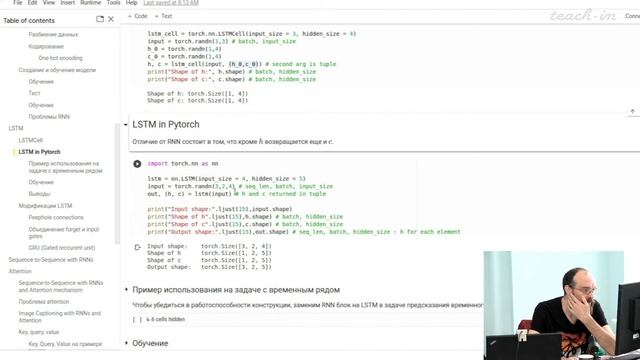Add a new Text cell
This screenshot has height=360, width=640.
click(163, 16)
